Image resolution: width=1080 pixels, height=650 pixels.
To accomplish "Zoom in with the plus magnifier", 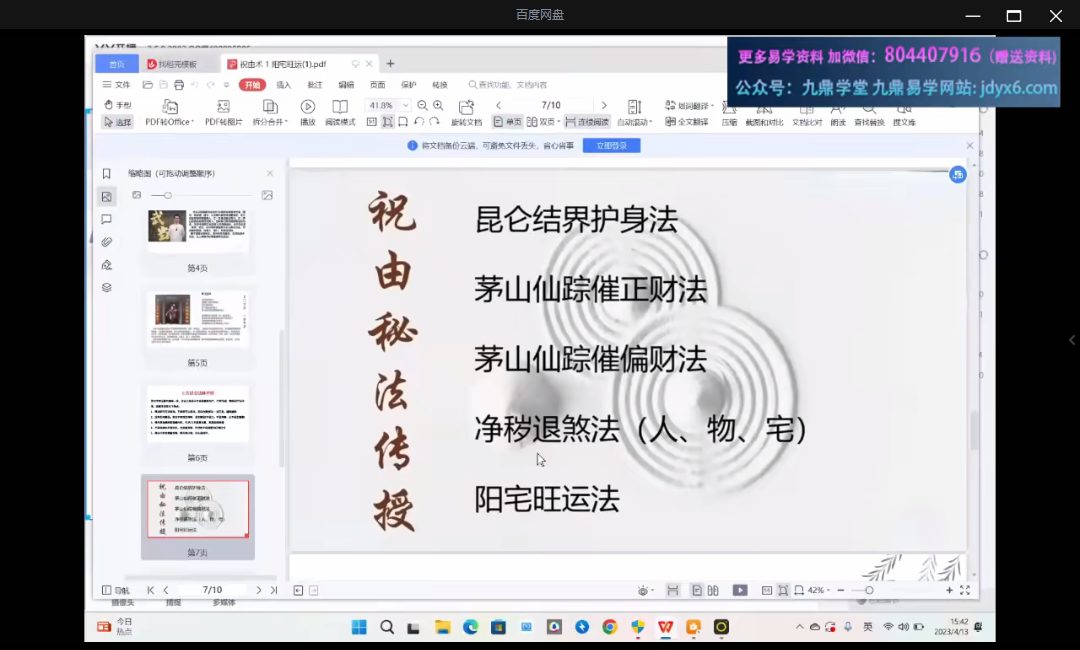I will click(438, 105).
